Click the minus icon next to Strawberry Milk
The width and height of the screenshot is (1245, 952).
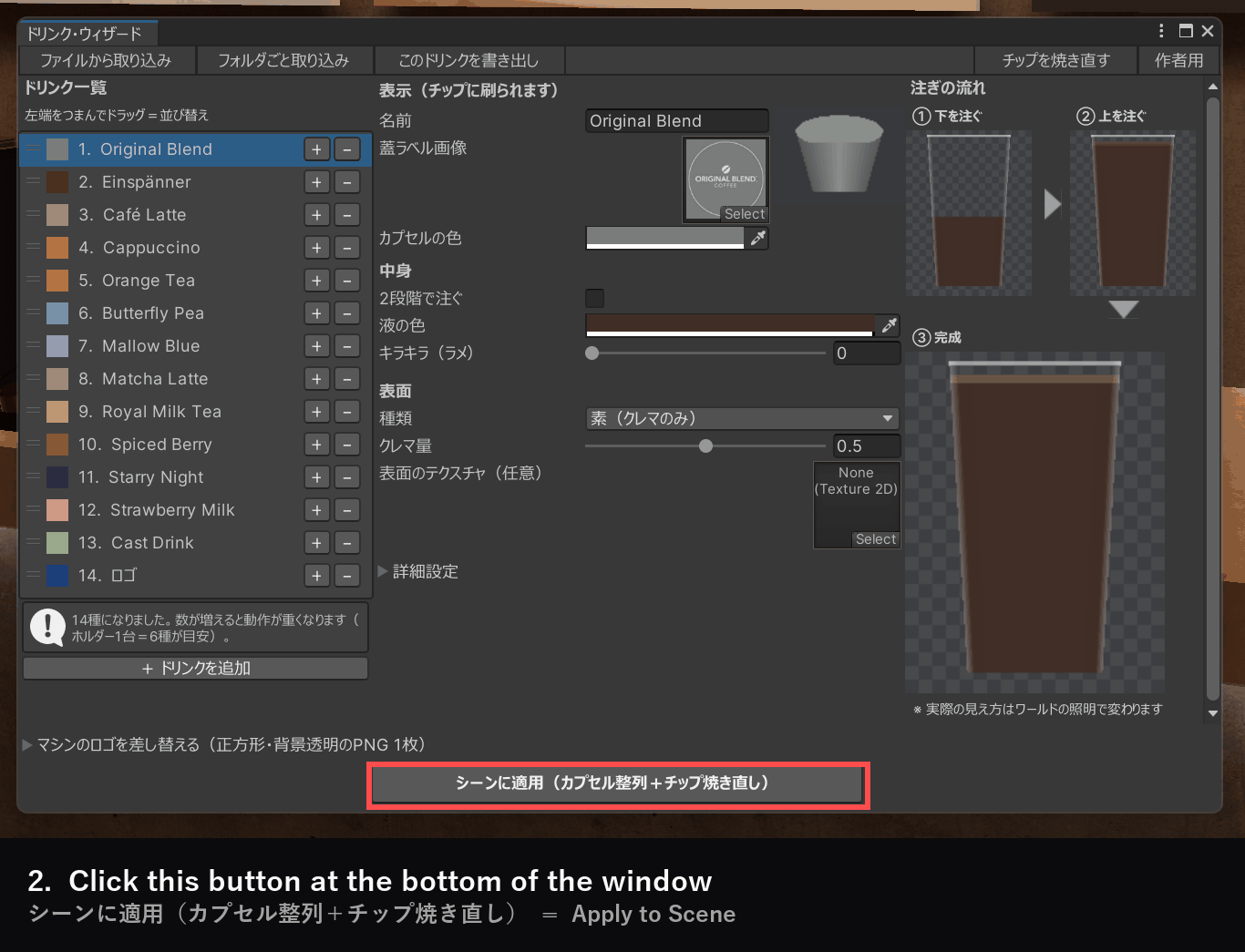[347, 510]
